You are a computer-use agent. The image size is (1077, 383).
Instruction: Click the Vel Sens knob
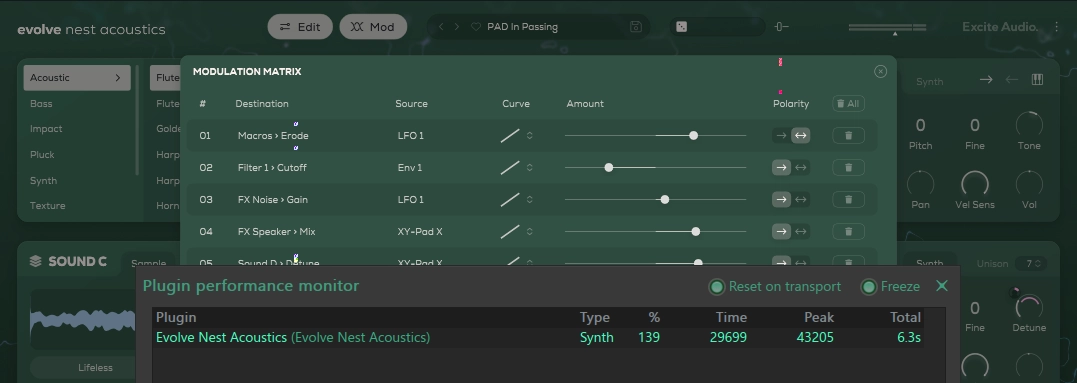coord(975,183)
